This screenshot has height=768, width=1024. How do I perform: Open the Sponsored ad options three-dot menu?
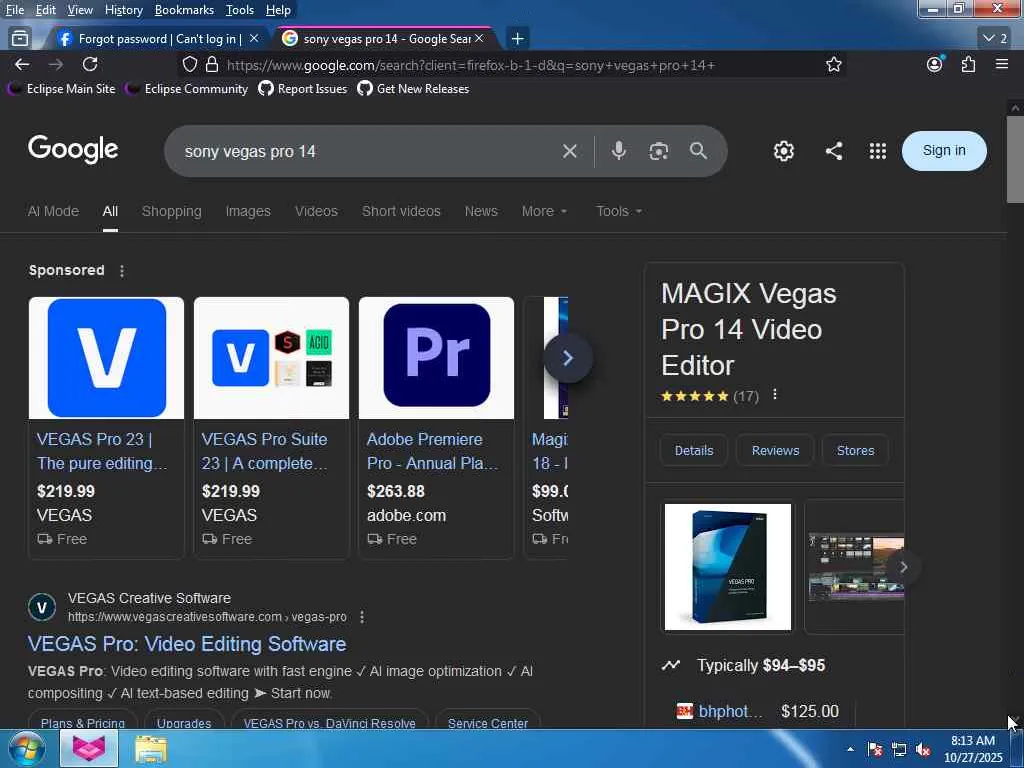click(x=122, y=270)
